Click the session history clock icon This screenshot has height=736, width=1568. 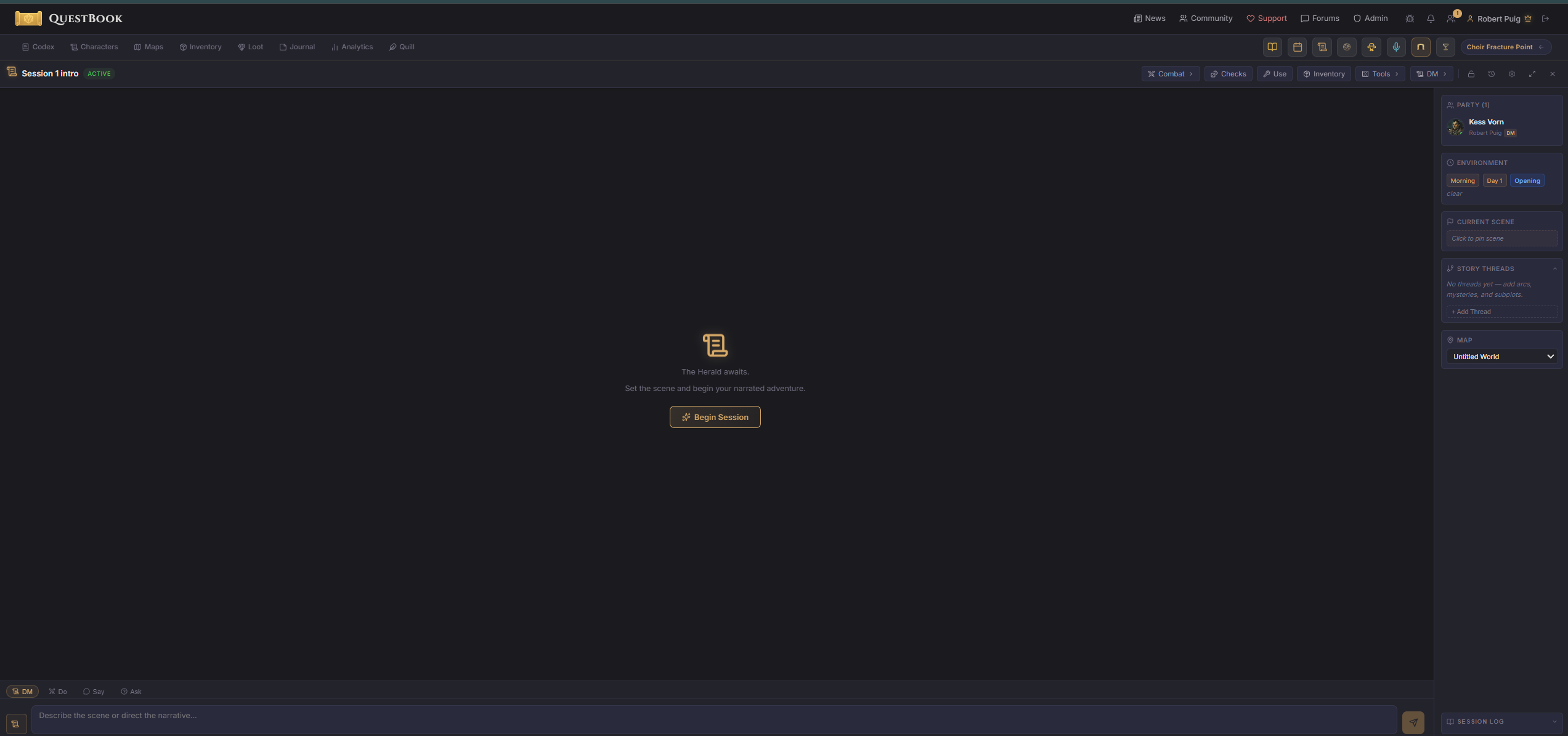click(x=1492, y=74)
